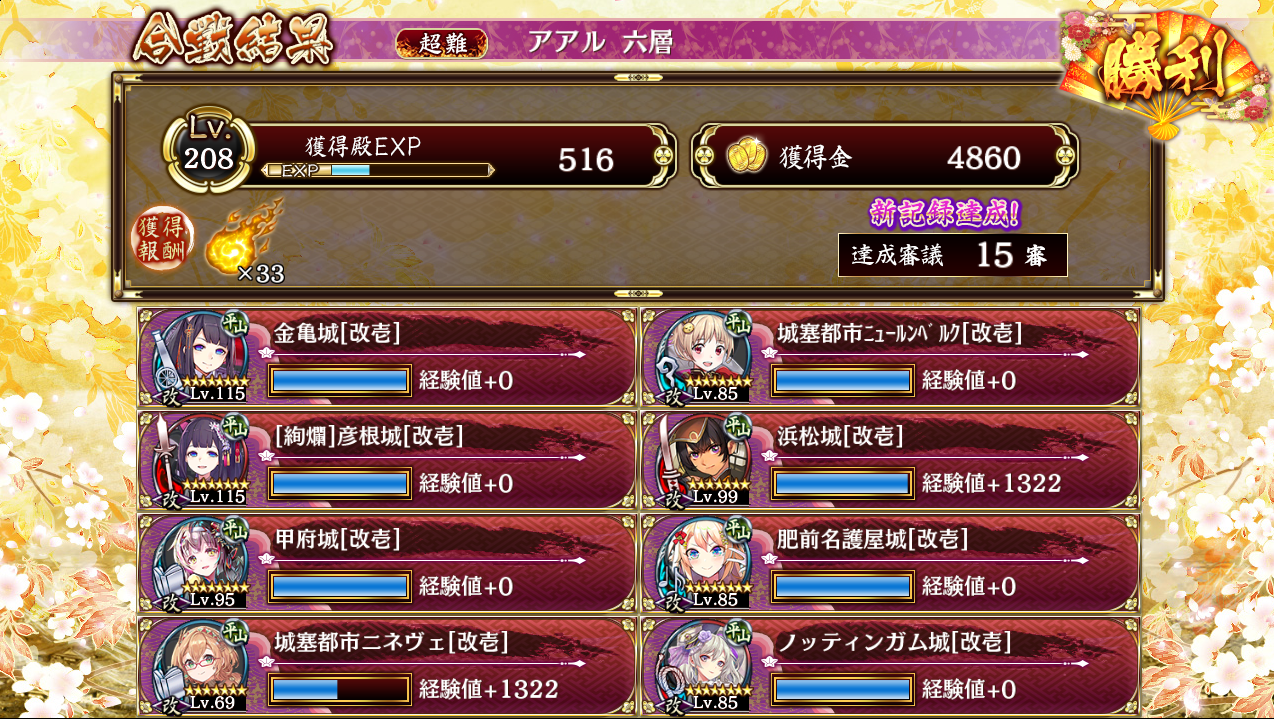Viewport: 1275px width, 719px height.
Task: Select the 金亀城 character portrait
Action: coord(200,357)
